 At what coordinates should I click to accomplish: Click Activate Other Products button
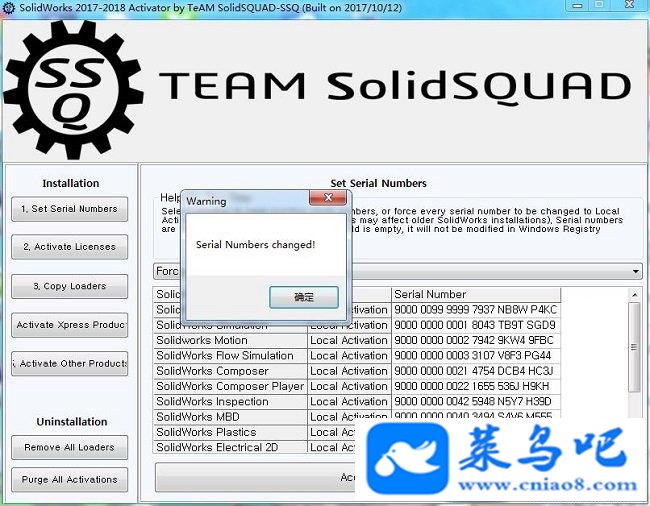69,363
